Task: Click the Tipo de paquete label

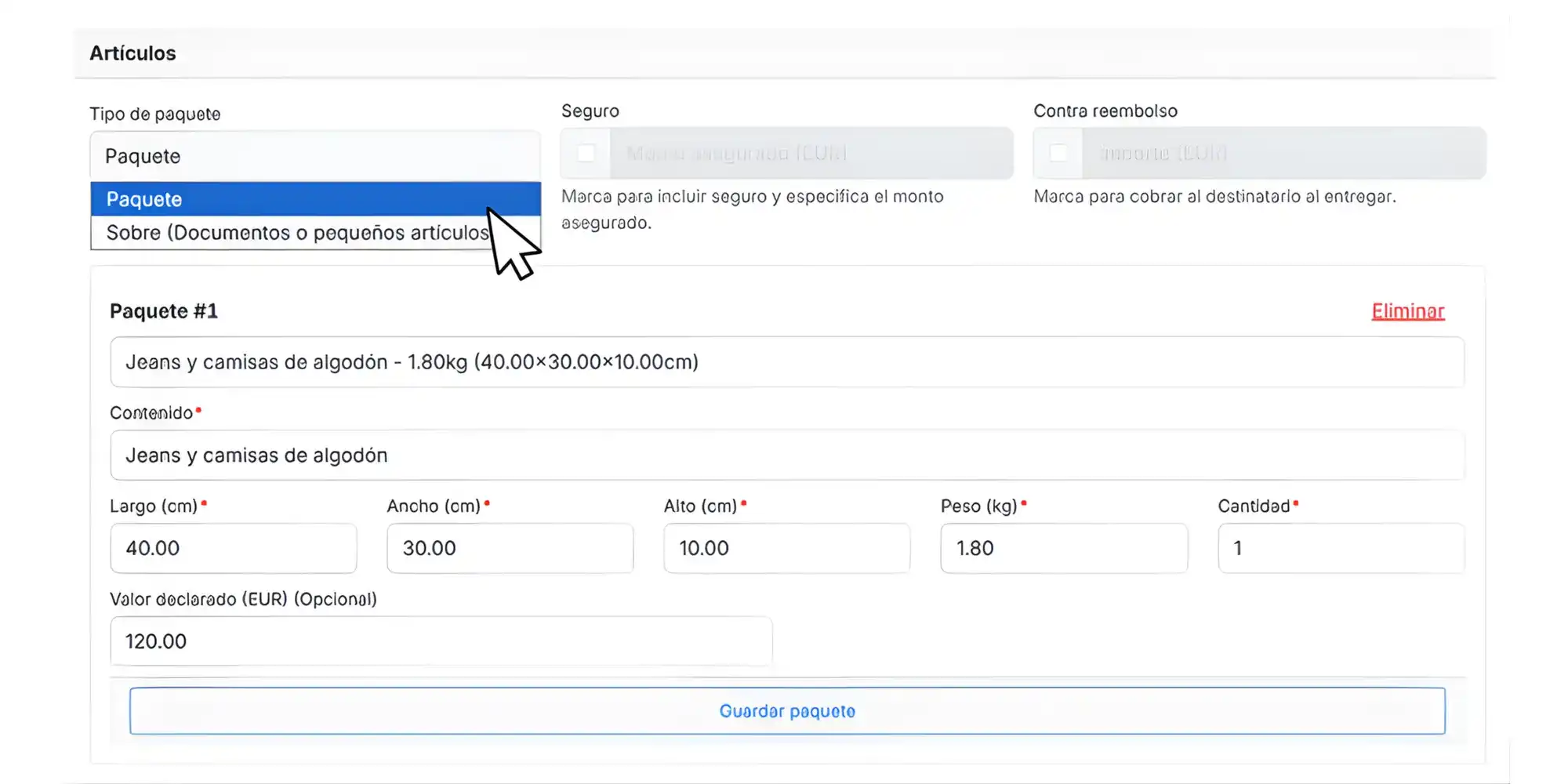Action: (155, 114)
